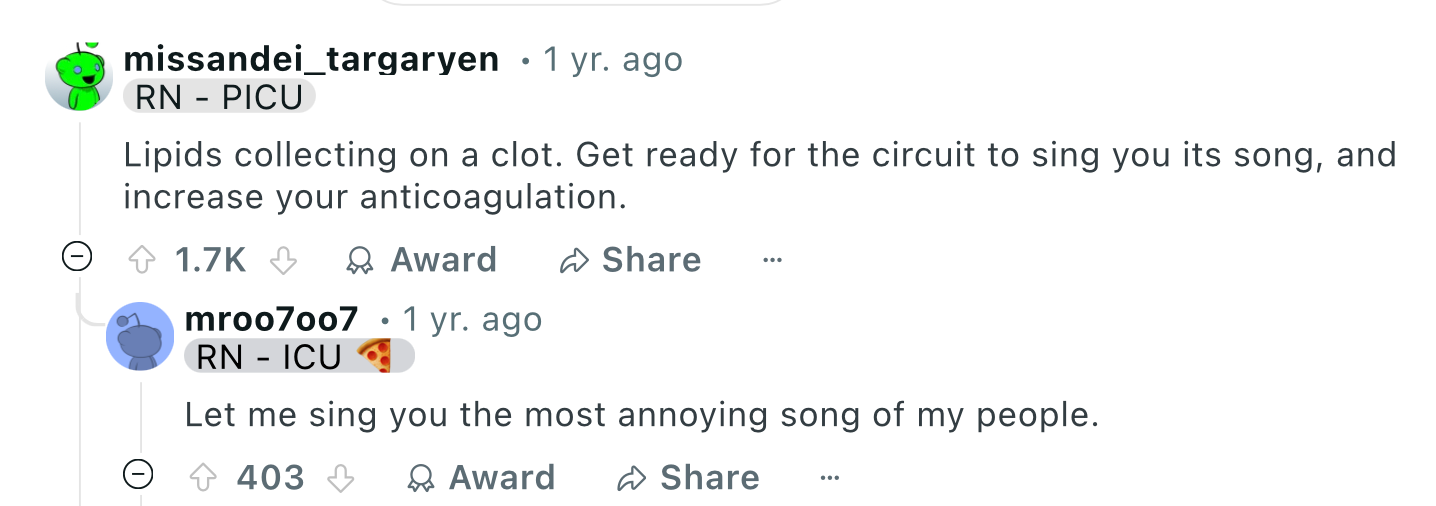The image size is (1436, 506).
Task: Share missandei_targaryen's comment
Action: (x=630, y=261)
